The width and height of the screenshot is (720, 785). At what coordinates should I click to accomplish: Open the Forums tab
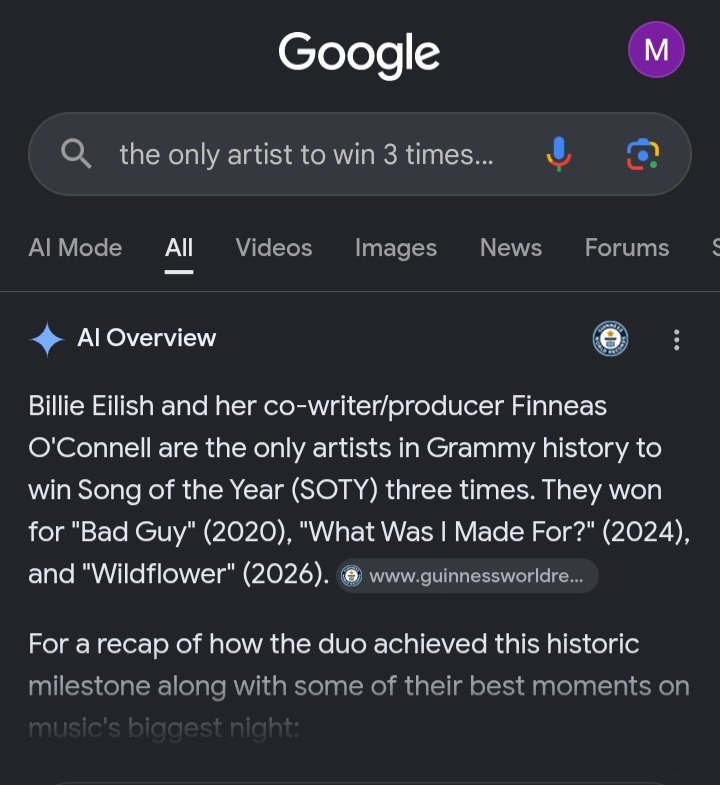point(627,247)
